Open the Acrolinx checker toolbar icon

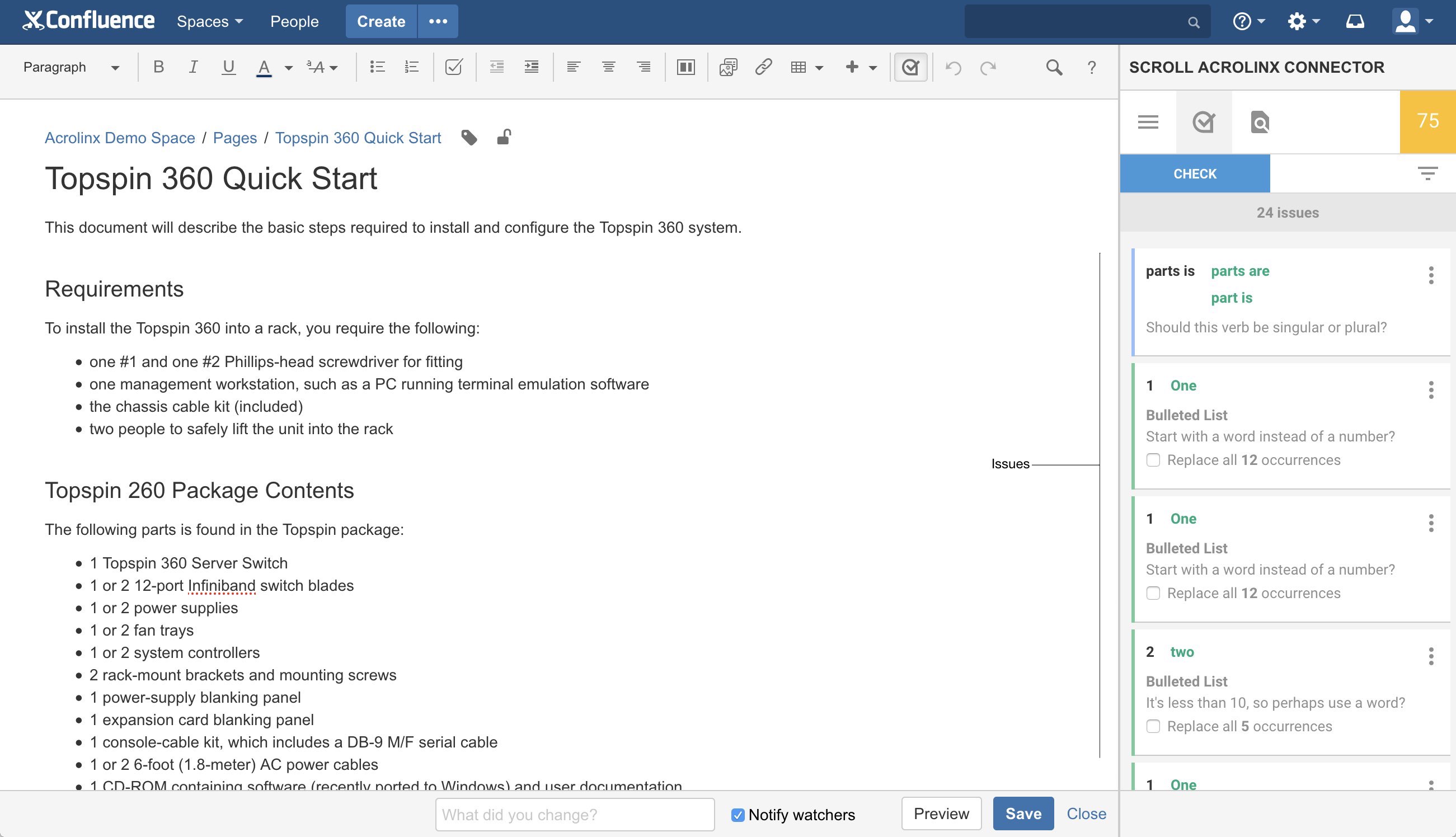pos(910,67)
